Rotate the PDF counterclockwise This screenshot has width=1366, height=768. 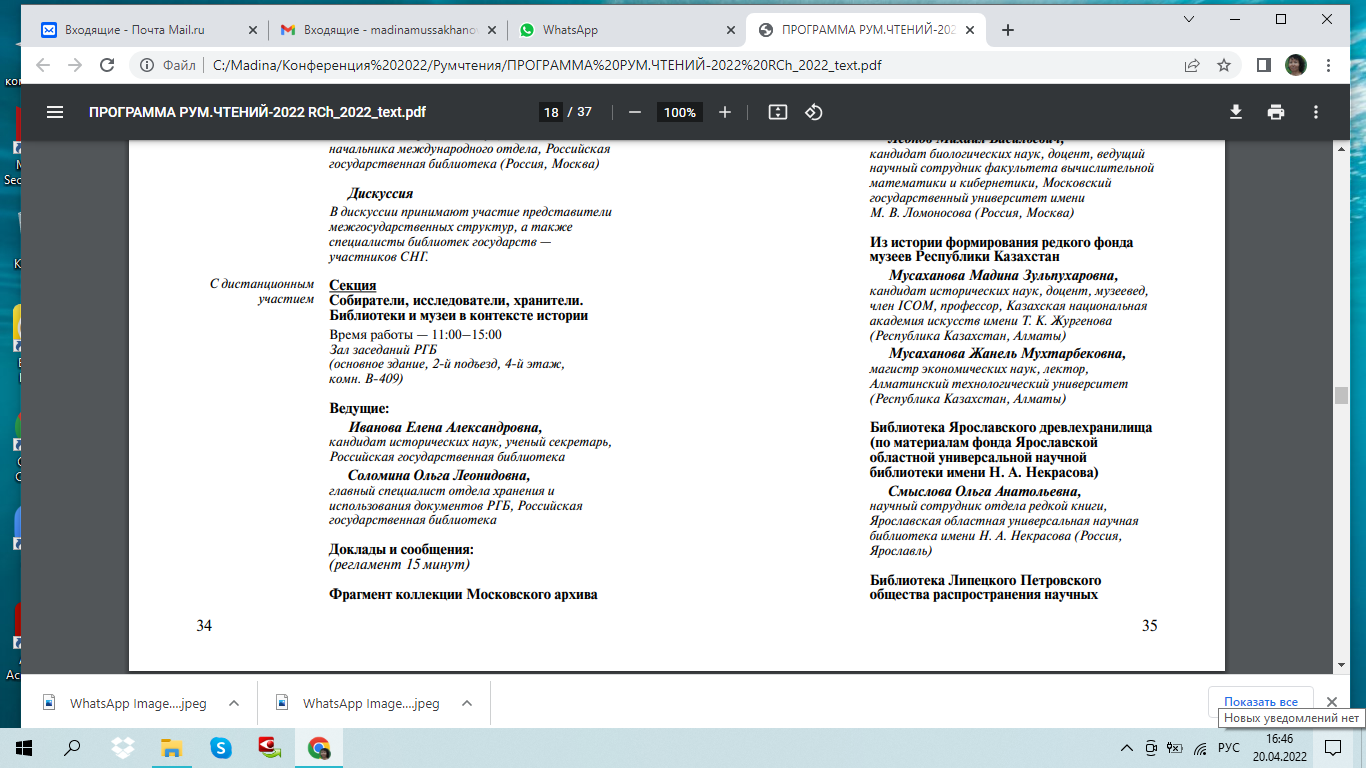tap(814, 112)
